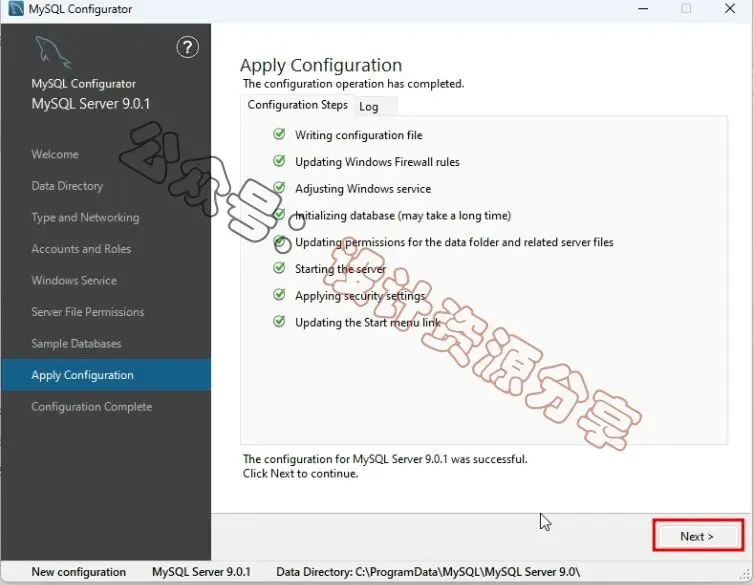Open Configuration Complete step
Image resolution: width=754 pixels, height=585 pixels.
tap(91, 407)
